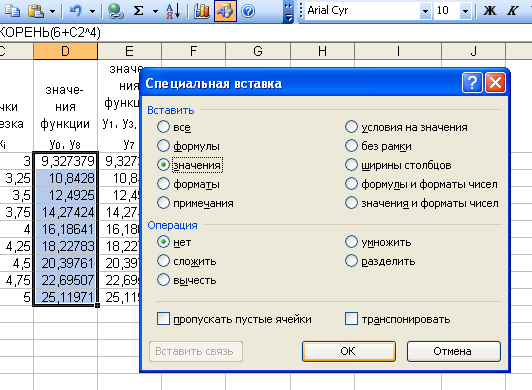Click cell with value 10,8428

pos(65,178)
